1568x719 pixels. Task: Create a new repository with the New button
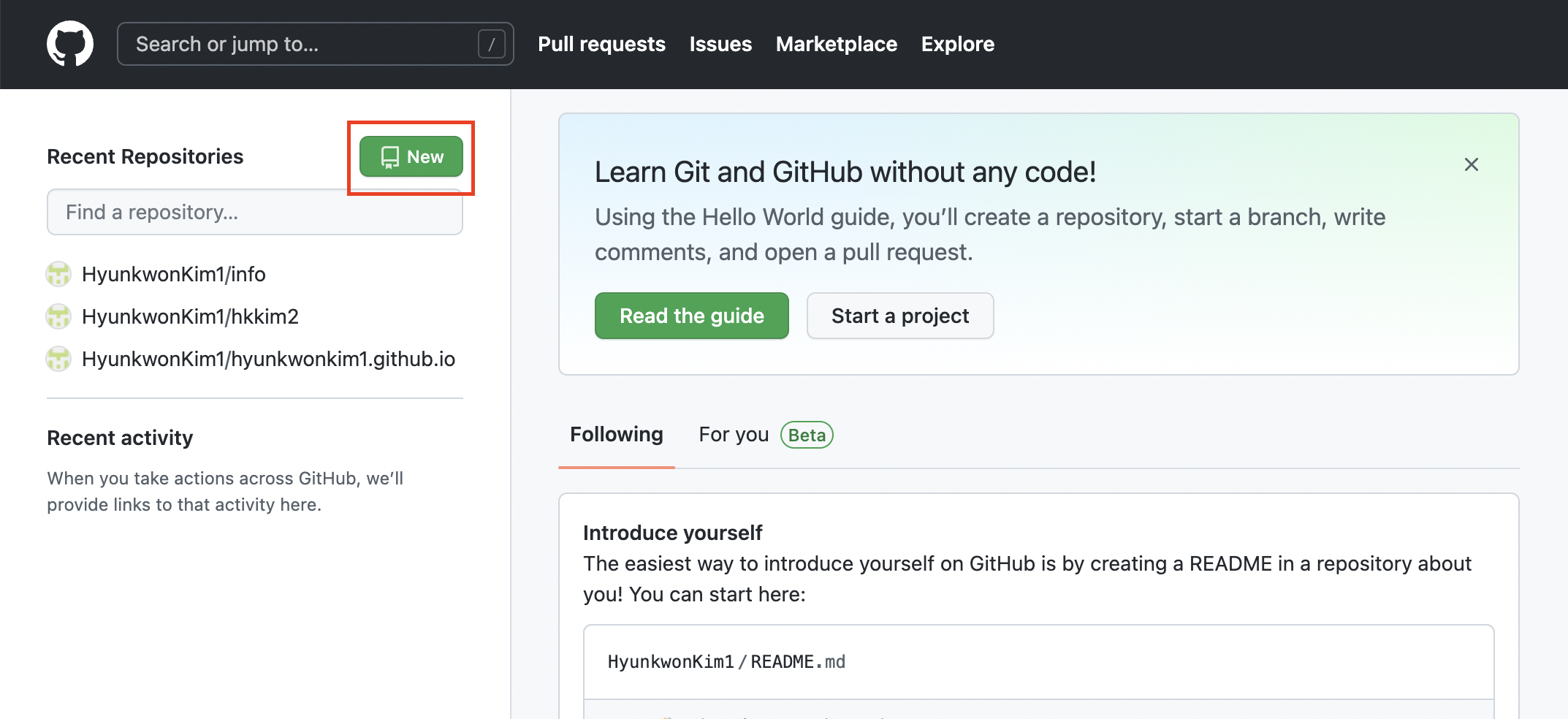(x=411, y=156)
